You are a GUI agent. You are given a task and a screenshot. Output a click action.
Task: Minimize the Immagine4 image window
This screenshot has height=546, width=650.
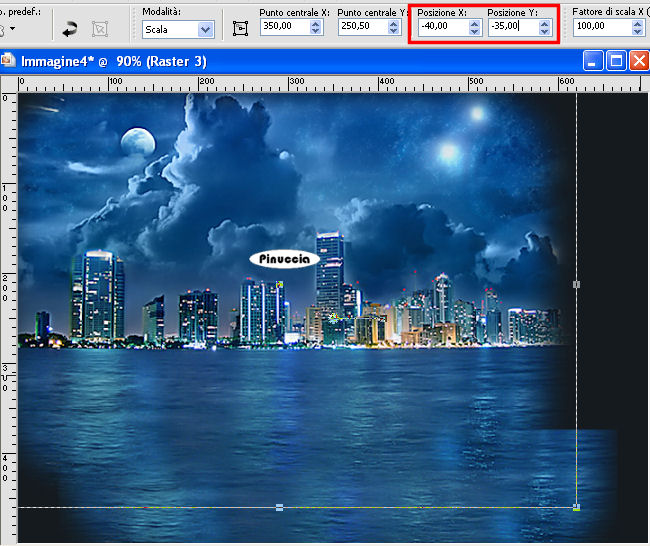point(593,61)
